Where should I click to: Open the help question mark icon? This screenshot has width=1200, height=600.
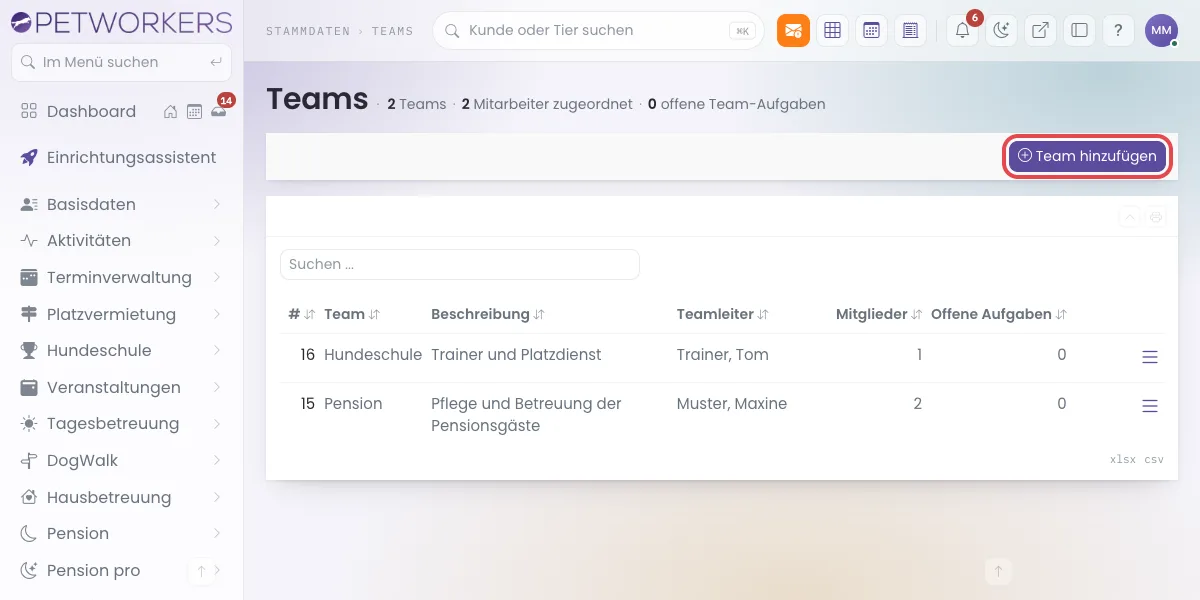pyautogui.click(x=1118, y=30)
